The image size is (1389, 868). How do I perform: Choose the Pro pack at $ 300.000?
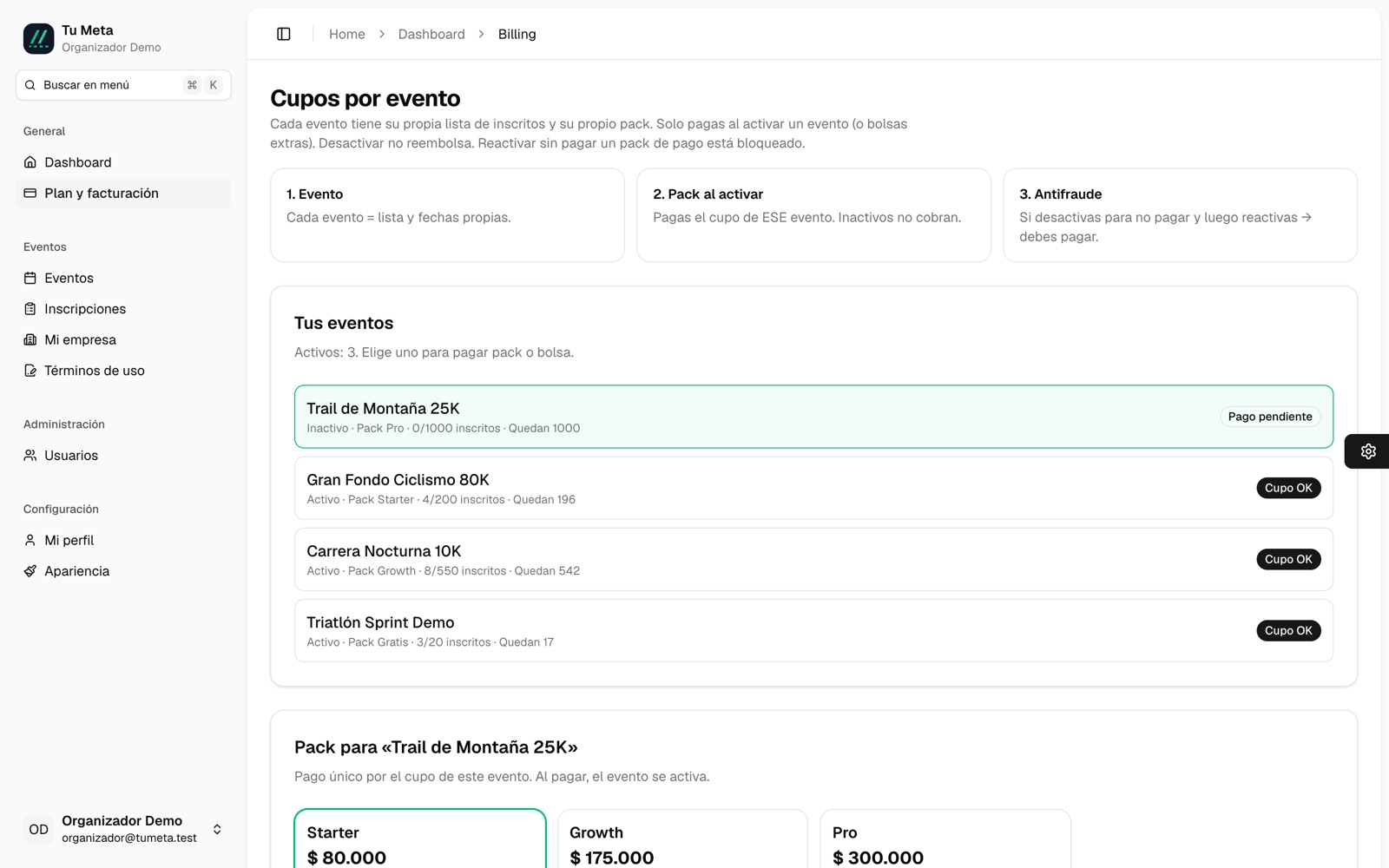coord(945,839)
